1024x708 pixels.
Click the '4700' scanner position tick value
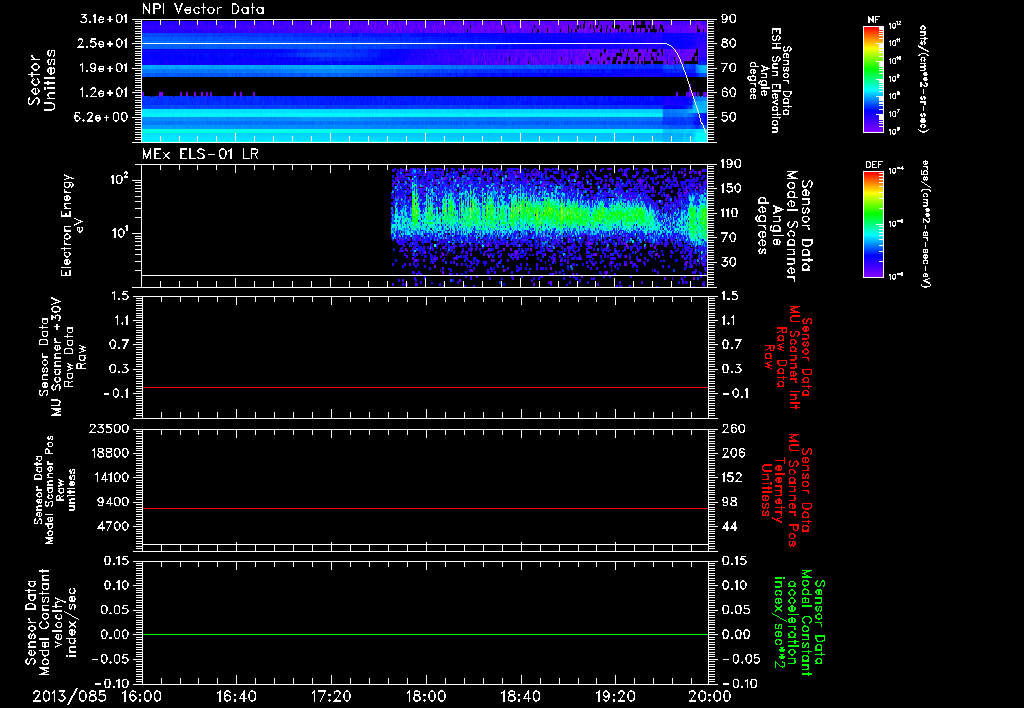point(112,526)
